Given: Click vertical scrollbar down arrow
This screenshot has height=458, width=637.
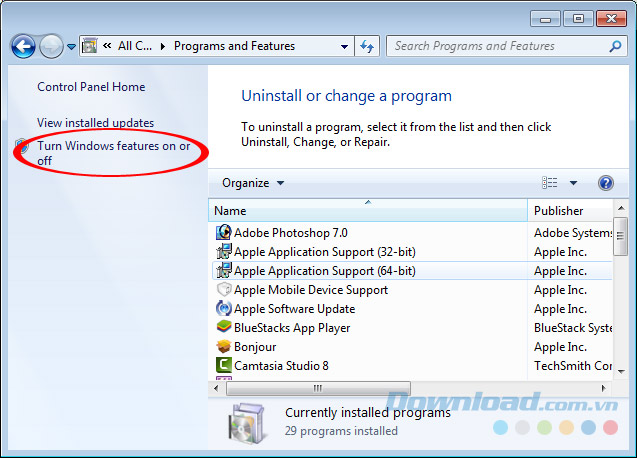Looking at the screenshot, I should coord(621,371).
